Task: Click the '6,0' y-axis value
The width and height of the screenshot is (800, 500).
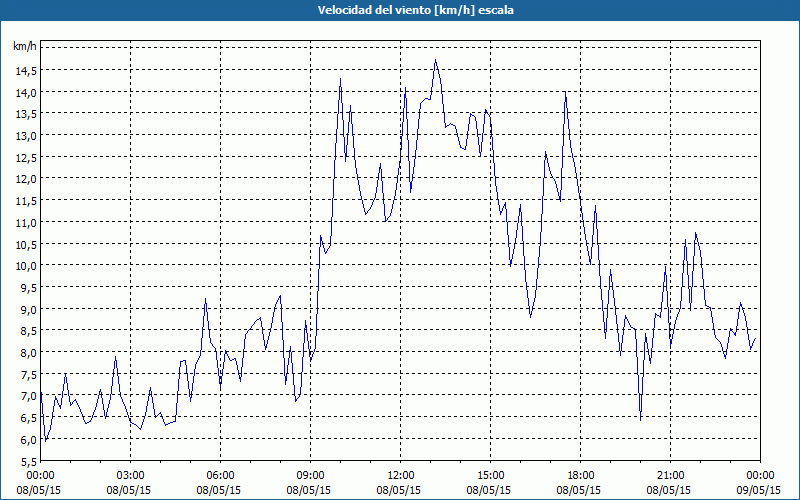Action: (28, 440)
